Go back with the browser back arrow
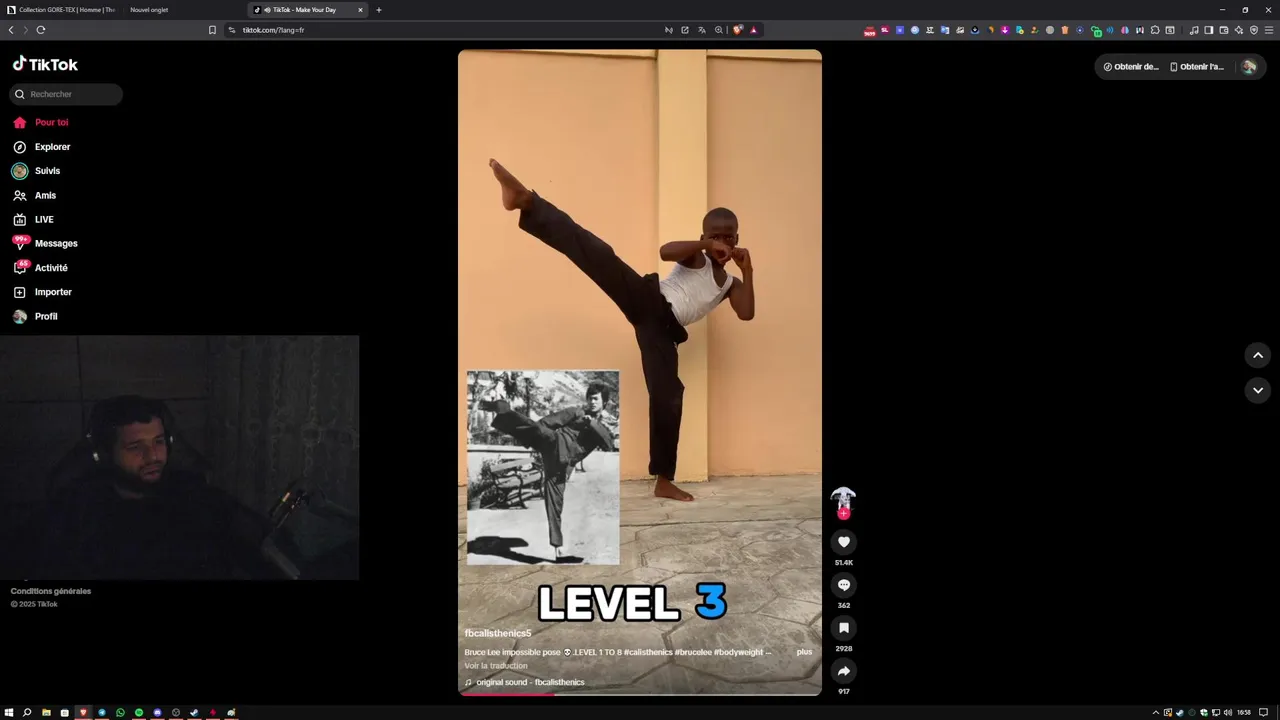 click(x=11, y=30)
